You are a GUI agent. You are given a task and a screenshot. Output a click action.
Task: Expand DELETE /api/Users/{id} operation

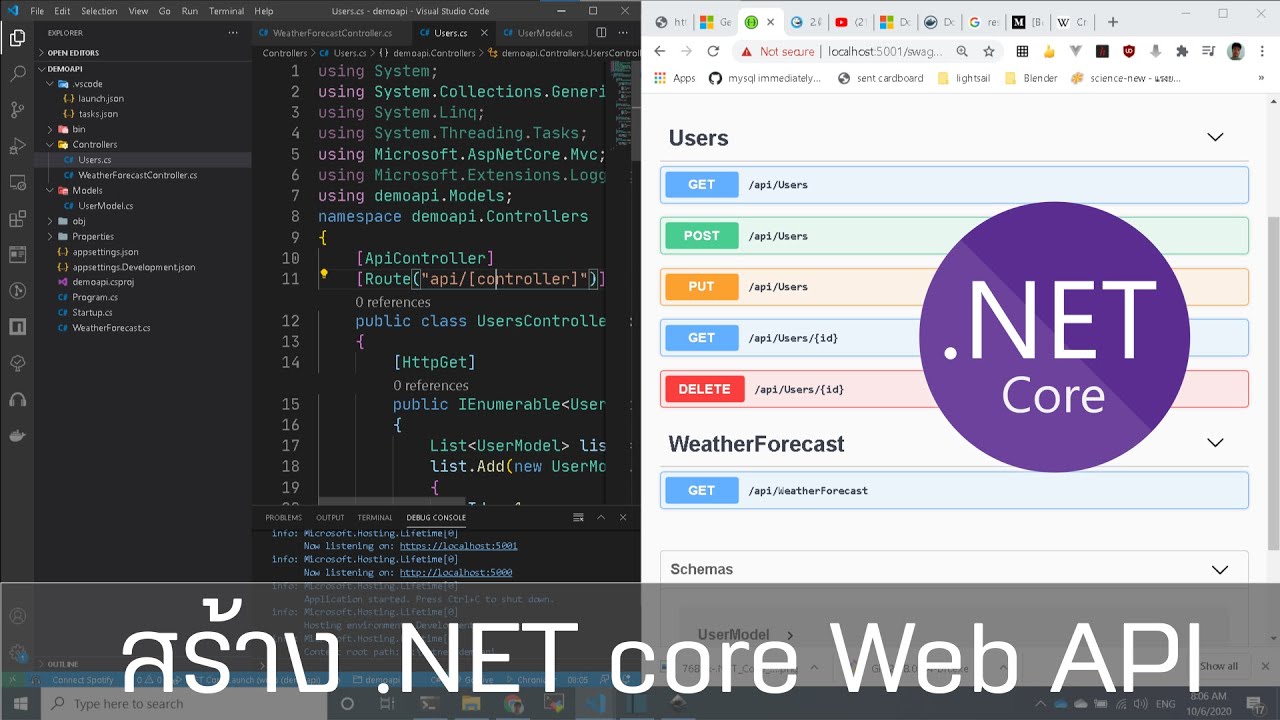pyautogui.click(x=954, y=389)
